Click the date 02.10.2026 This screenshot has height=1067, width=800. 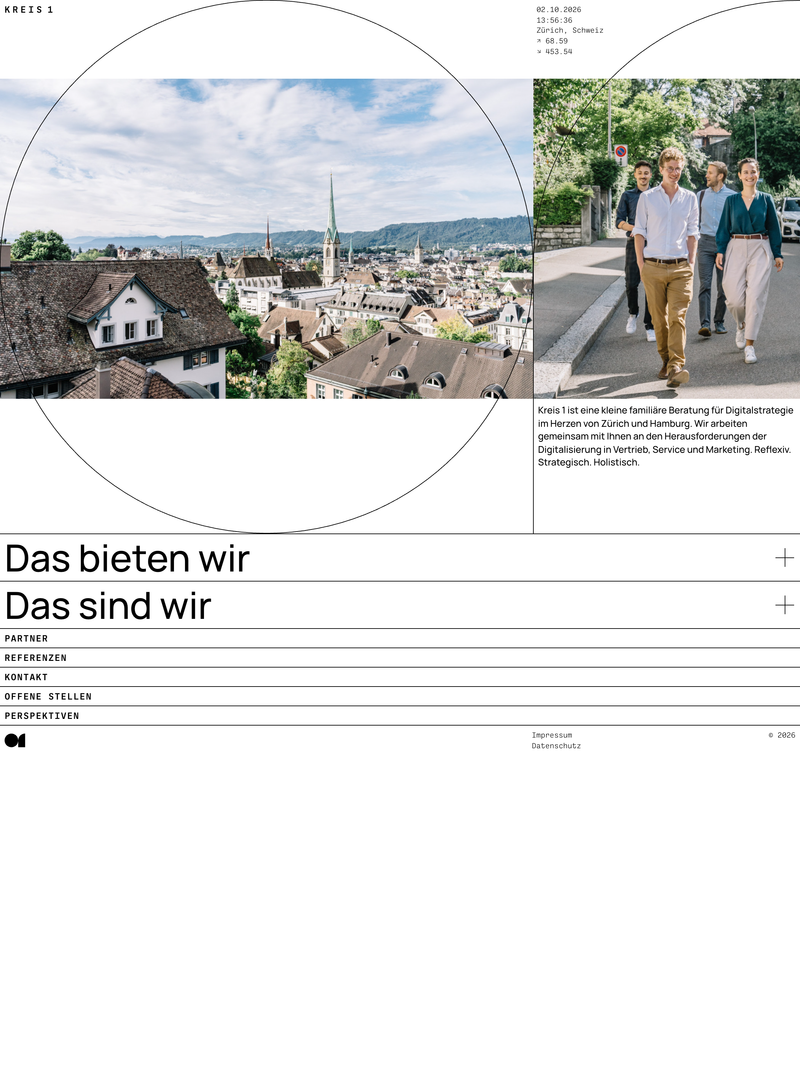pos(559,10)
